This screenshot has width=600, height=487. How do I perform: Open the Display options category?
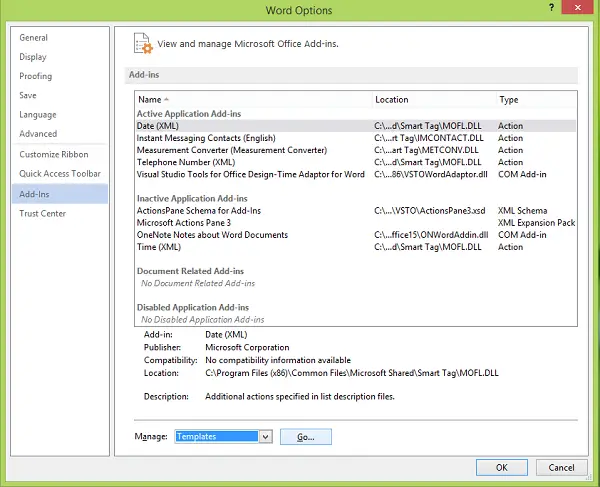[x=33, y=57]
